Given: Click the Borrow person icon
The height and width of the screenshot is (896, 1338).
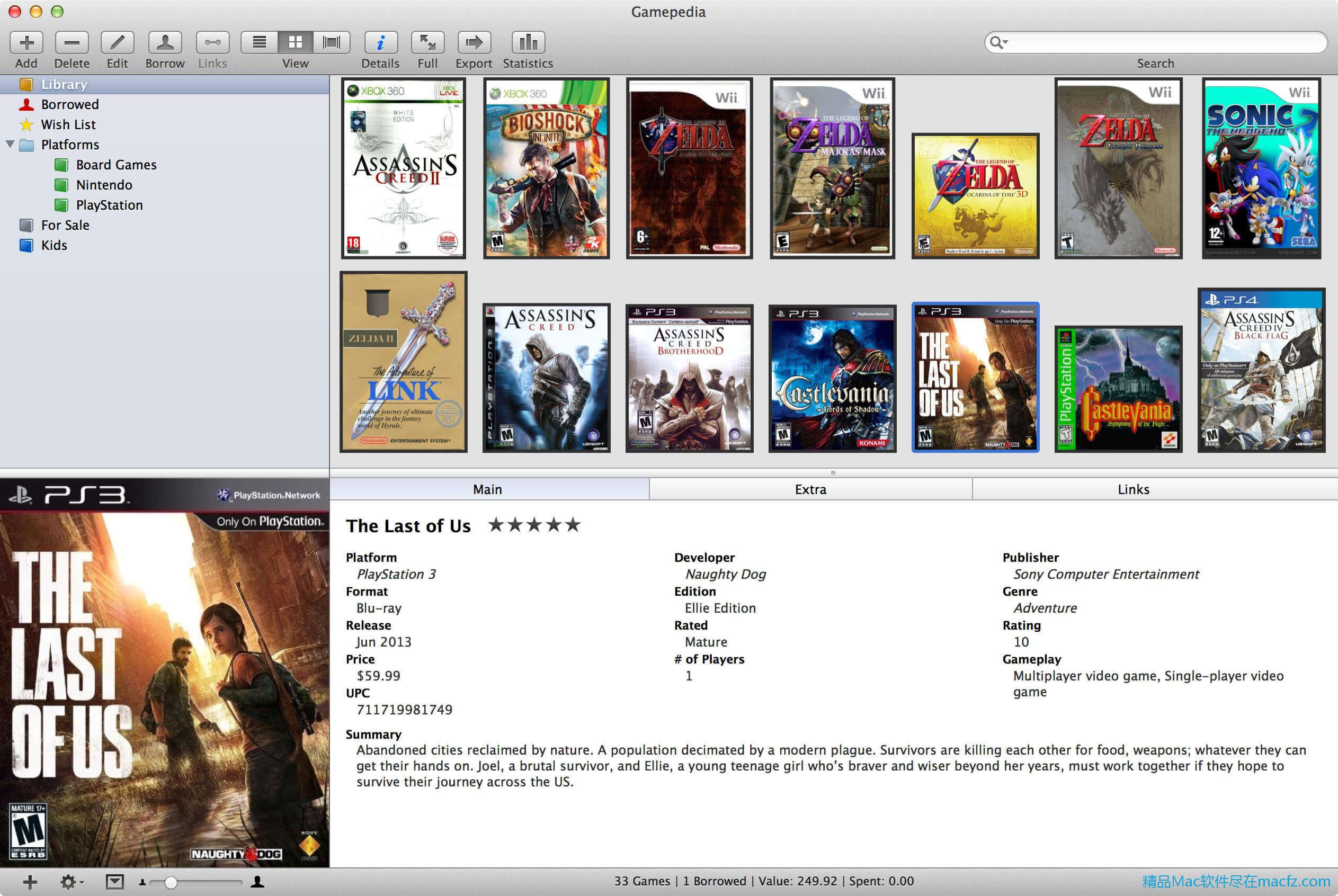Looking at the screenshot, I should pyautogui.click(x=165, y=42).
